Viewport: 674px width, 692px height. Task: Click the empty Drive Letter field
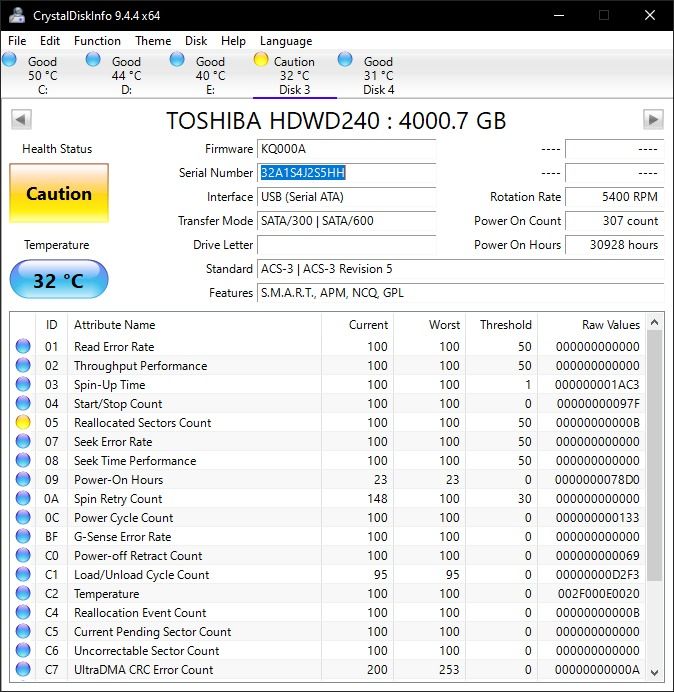click(x=346, y=244)
